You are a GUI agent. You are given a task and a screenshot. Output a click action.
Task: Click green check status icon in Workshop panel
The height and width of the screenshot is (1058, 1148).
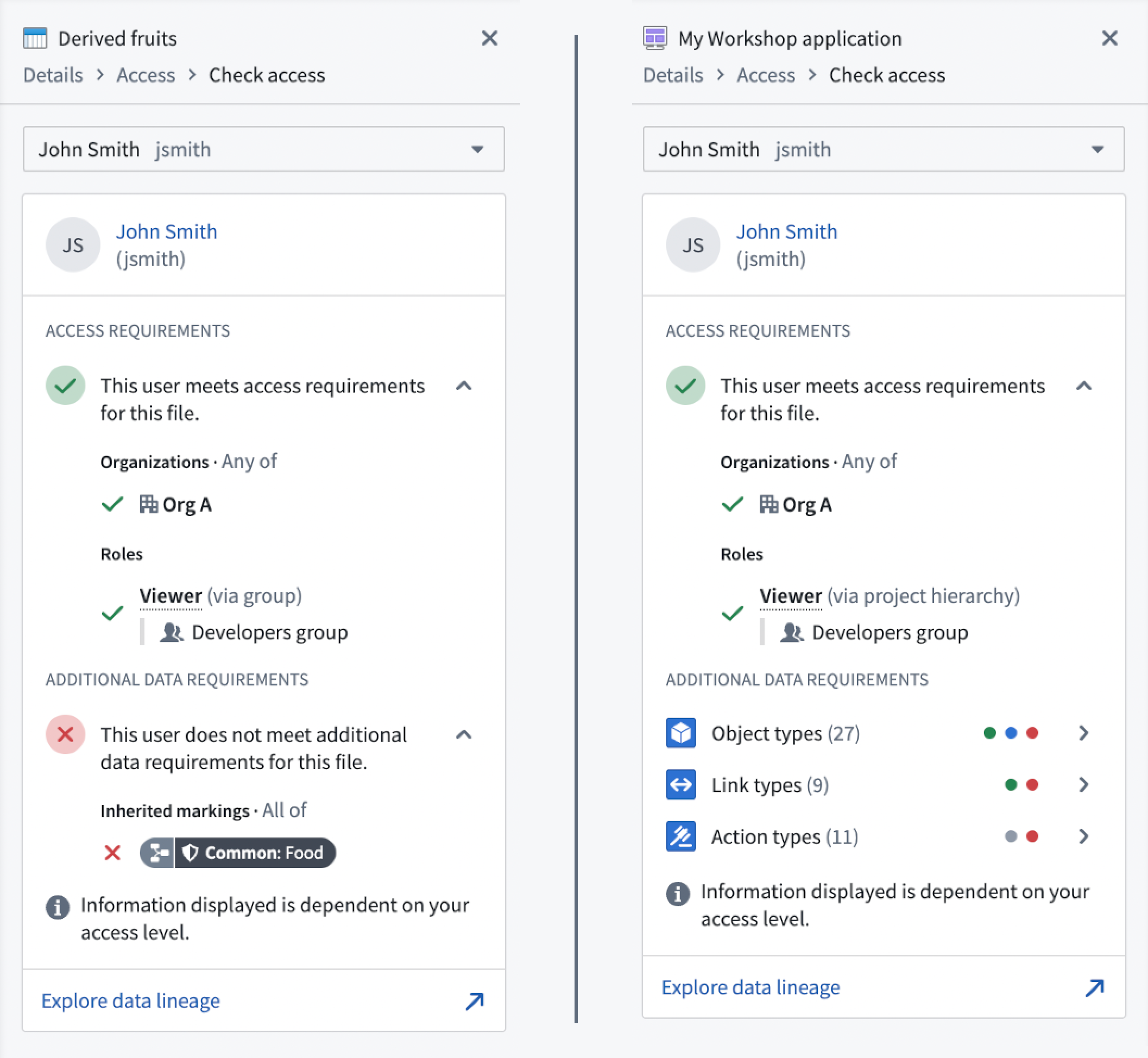[685, 386]
